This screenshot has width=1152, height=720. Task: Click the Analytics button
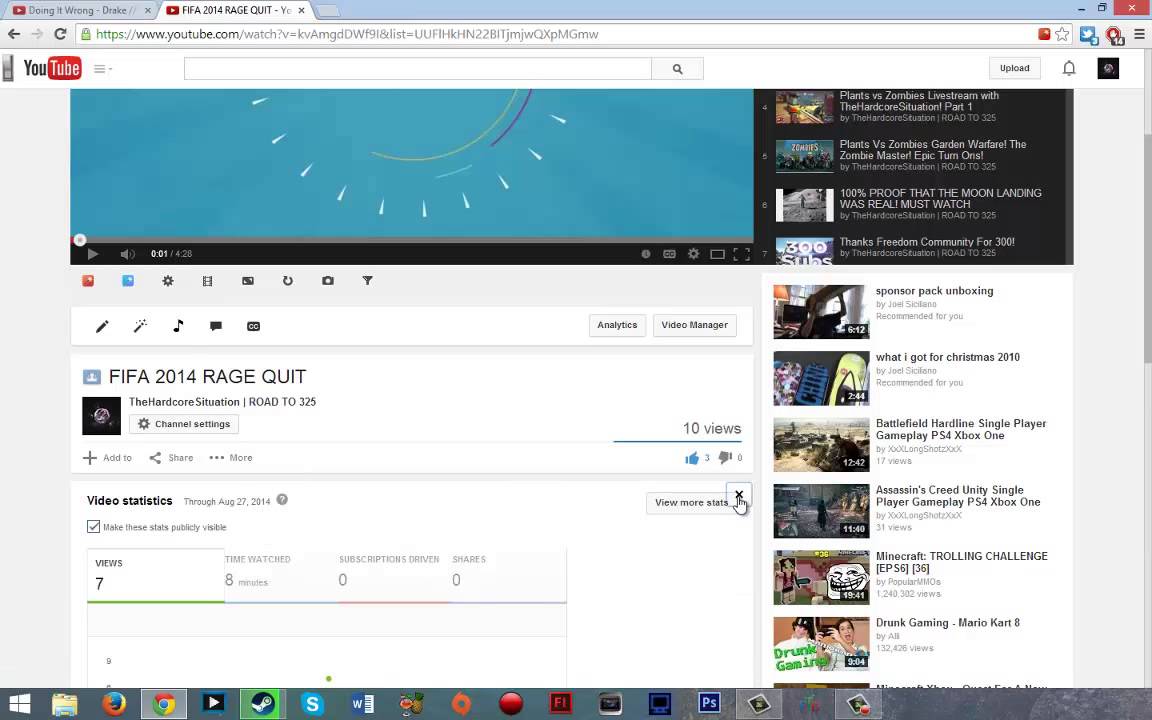(x=617, y=325)
